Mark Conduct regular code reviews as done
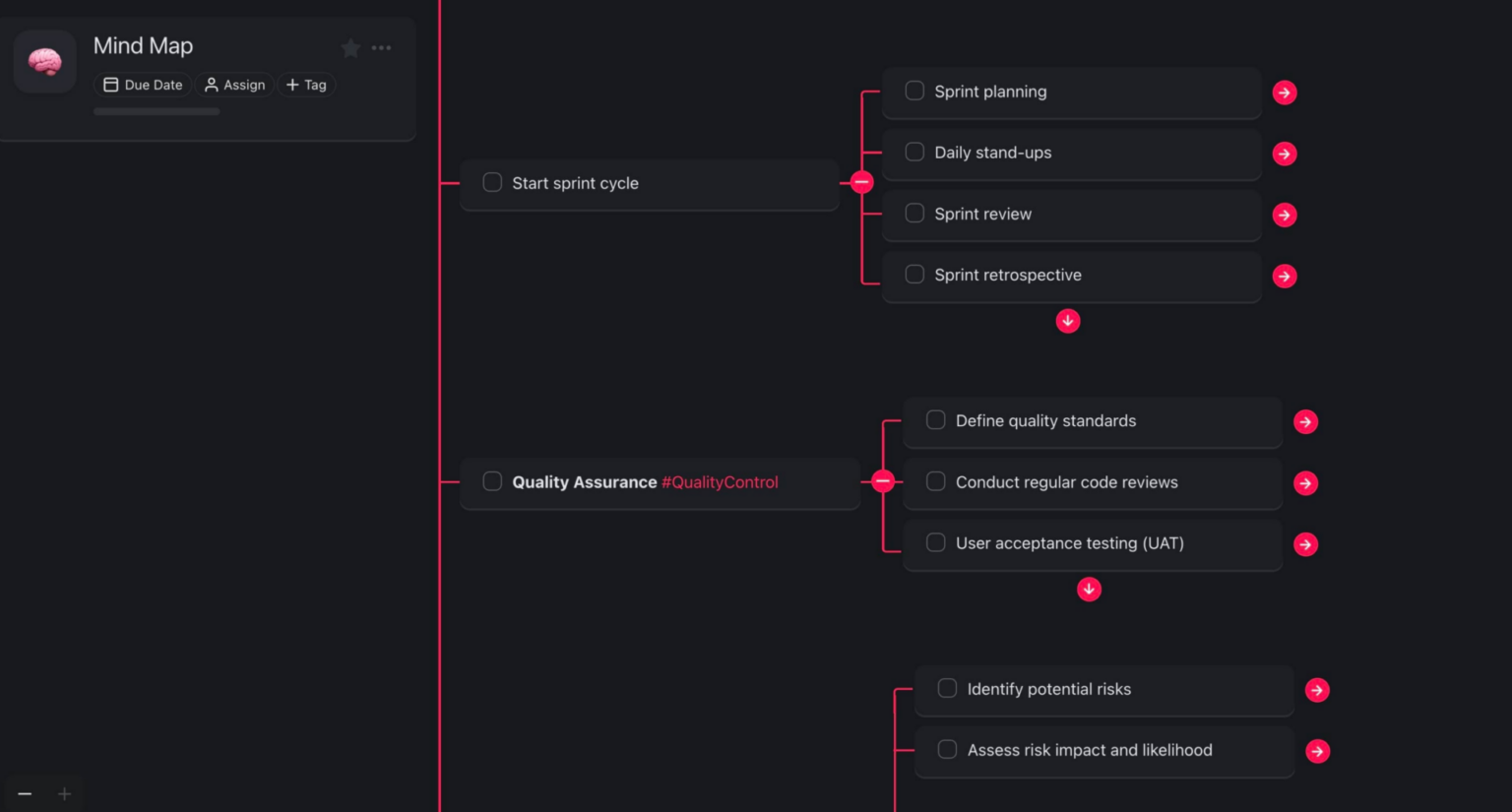Screen dimensions: 1512x812 tap(936, 481)
